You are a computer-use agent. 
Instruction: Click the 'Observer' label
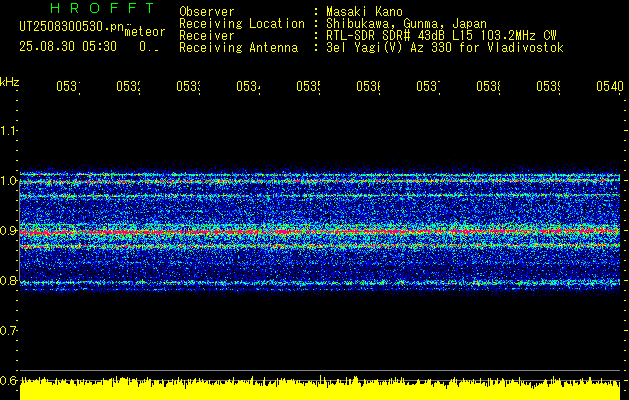tap(207, 11)
